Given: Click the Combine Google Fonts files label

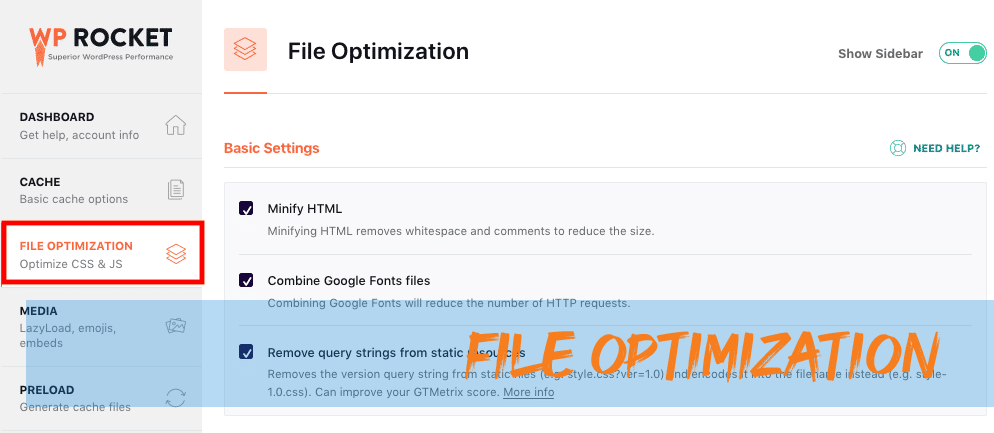Looking at the screenshot, I should [x=349, y=280].
